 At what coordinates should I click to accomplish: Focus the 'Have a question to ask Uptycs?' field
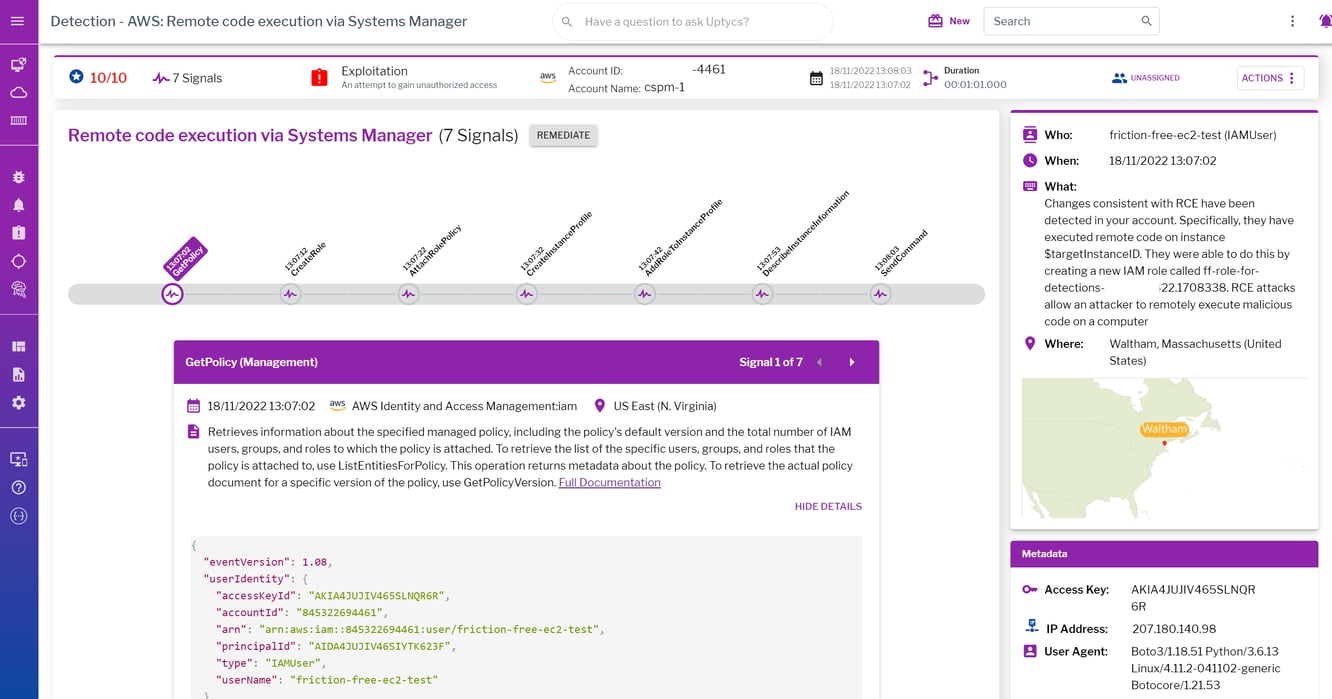693,21
